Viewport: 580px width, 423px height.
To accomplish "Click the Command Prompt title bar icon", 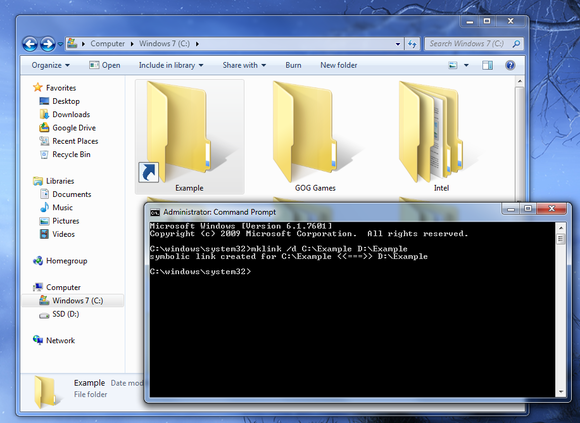I will [155, 212].
